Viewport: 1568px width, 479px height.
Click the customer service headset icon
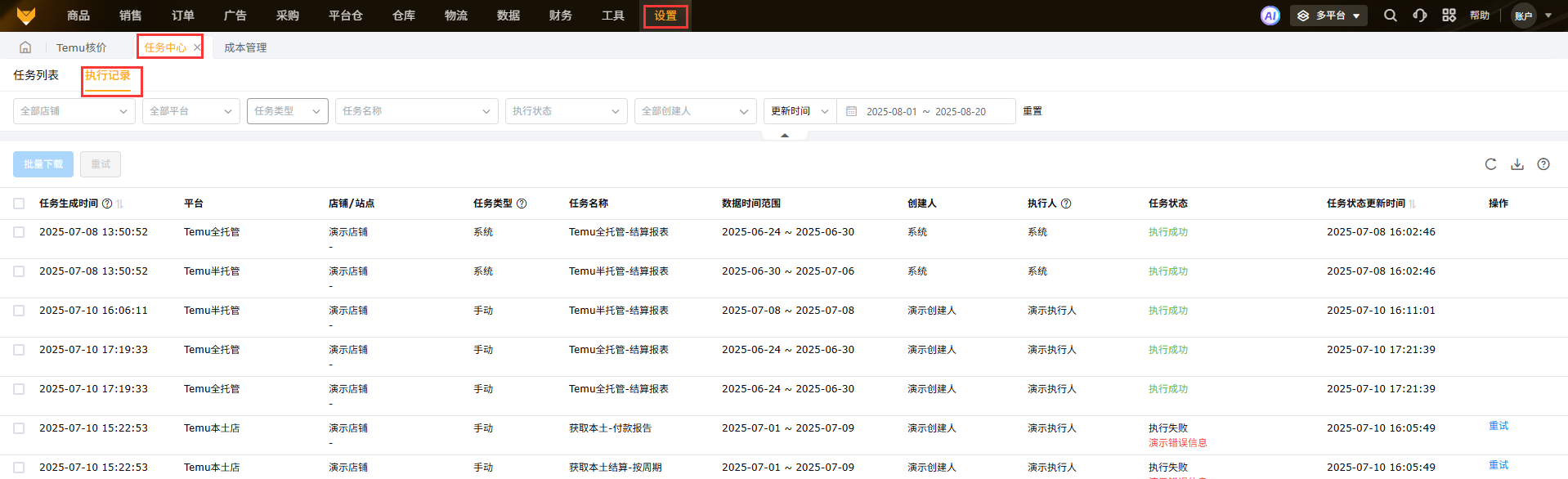tap(1420, 16)
